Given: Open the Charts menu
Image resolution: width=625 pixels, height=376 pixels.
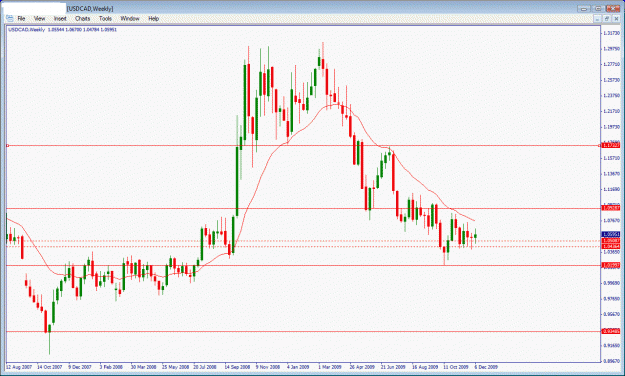Looking at the screenshot, I should click(x=83, y=19).
